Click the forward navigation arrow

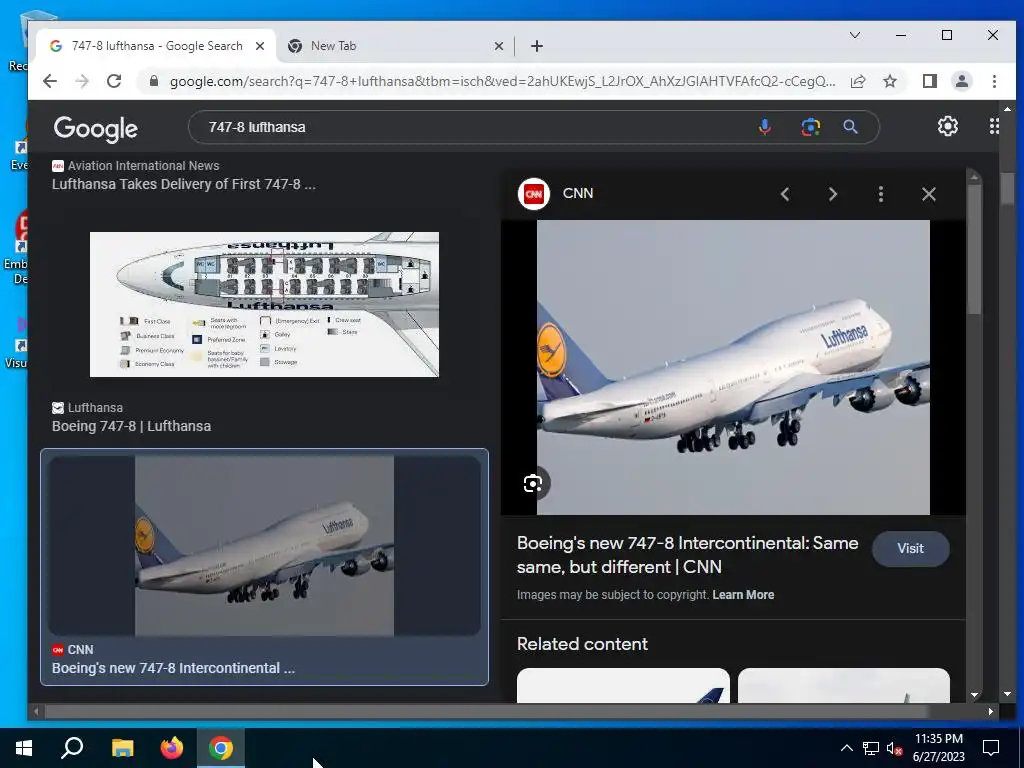tap(82, 81)
